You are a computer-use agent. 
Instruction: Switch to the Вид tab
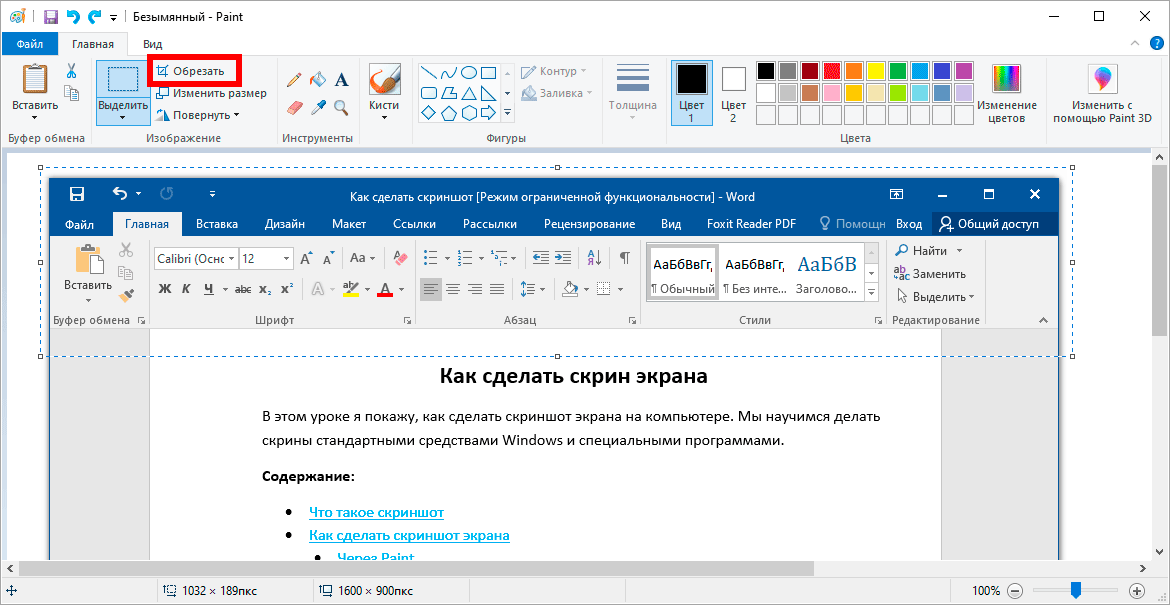coord(152,44)
